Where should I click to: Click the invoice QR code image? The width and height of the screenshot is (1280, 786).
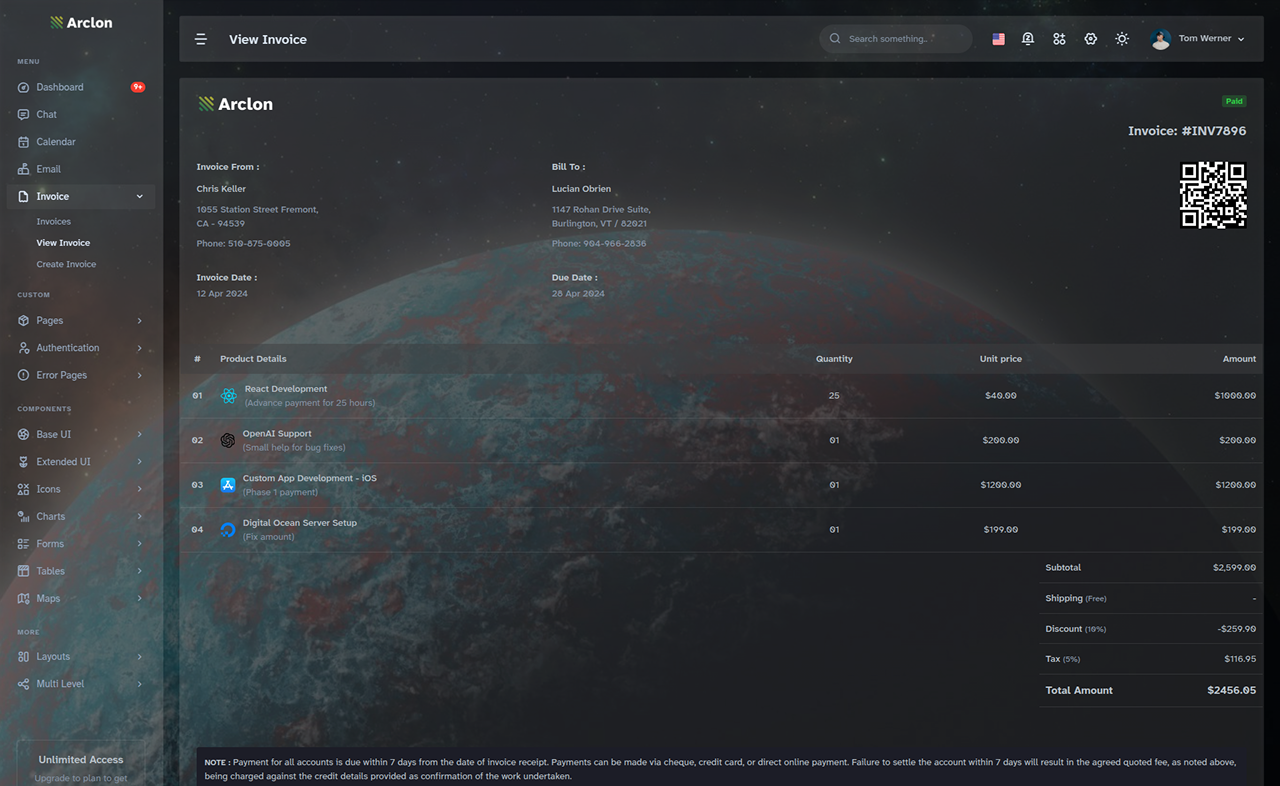1213,195
